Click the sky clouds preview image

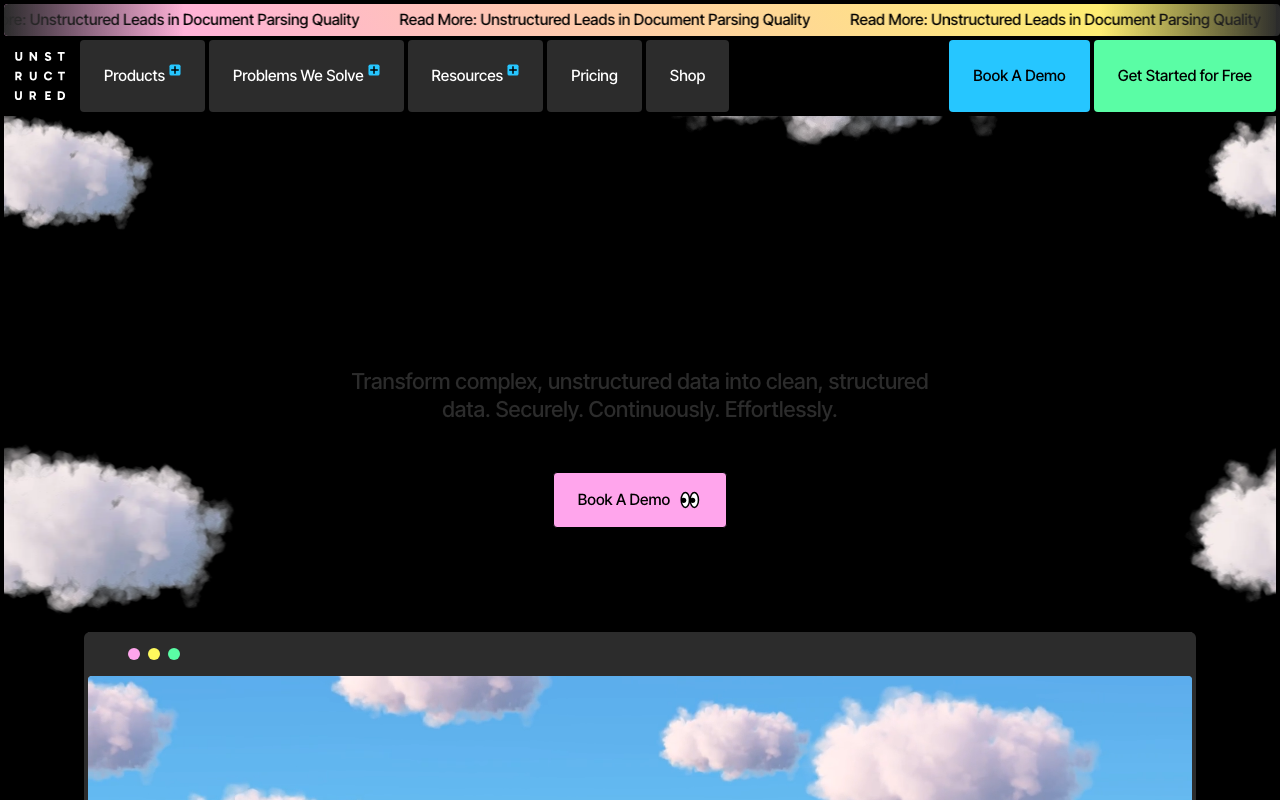point(640,738)
